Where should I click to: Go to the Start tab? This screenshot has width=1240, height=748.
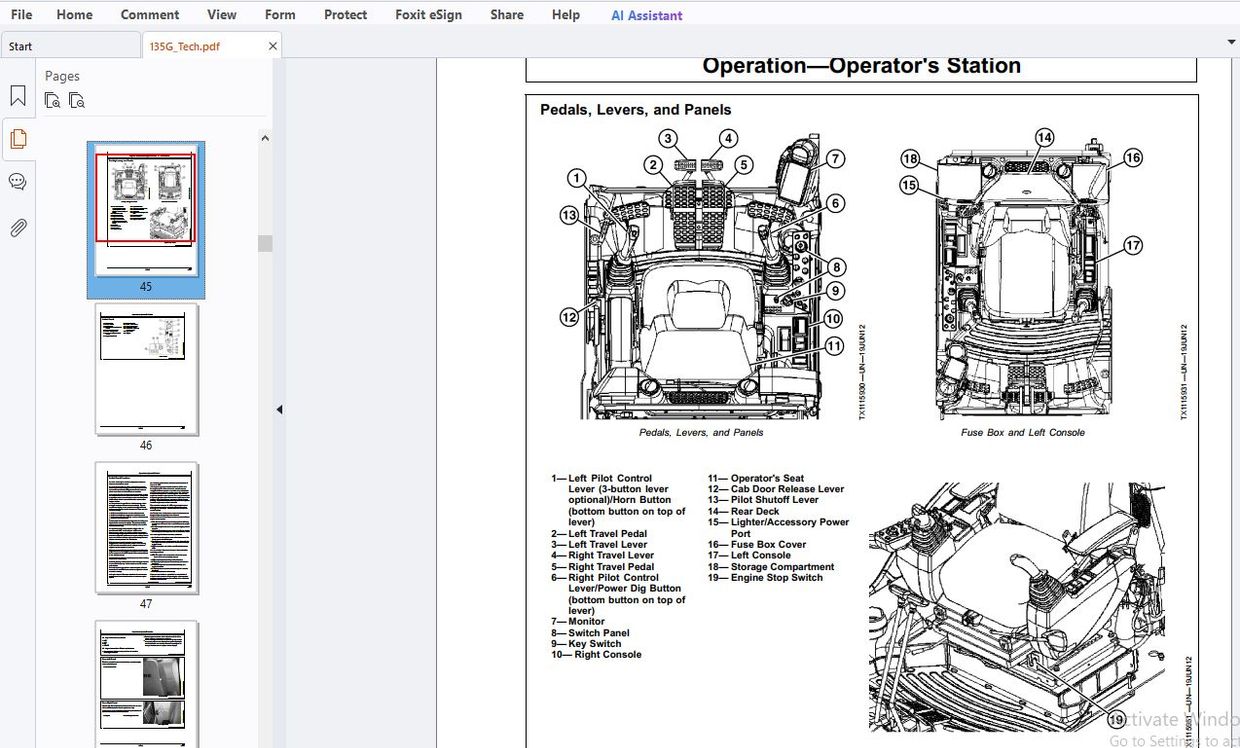(x=20, y=45)
